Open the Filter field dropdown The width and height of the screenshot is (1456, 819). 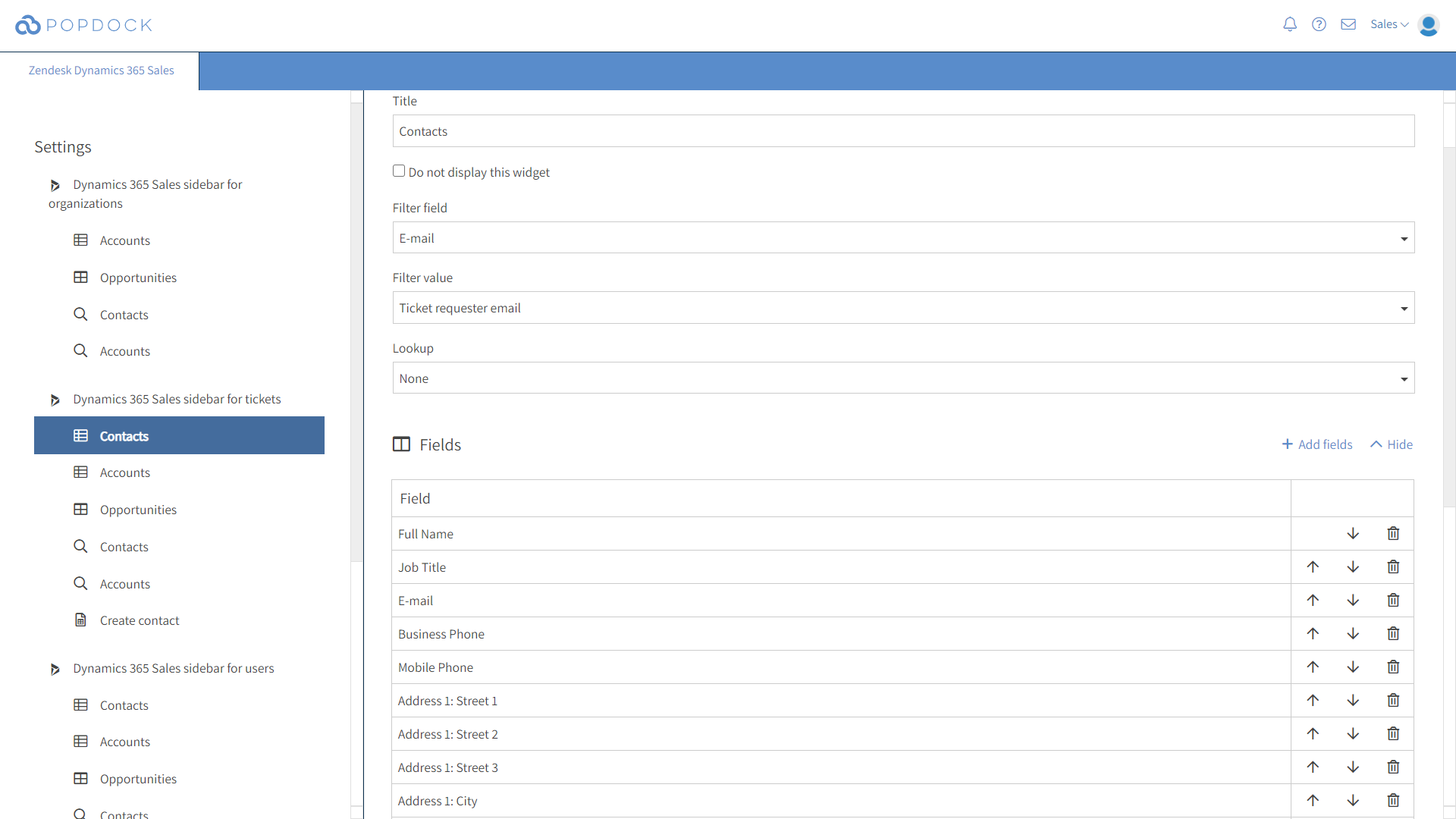tap(903, 238)
